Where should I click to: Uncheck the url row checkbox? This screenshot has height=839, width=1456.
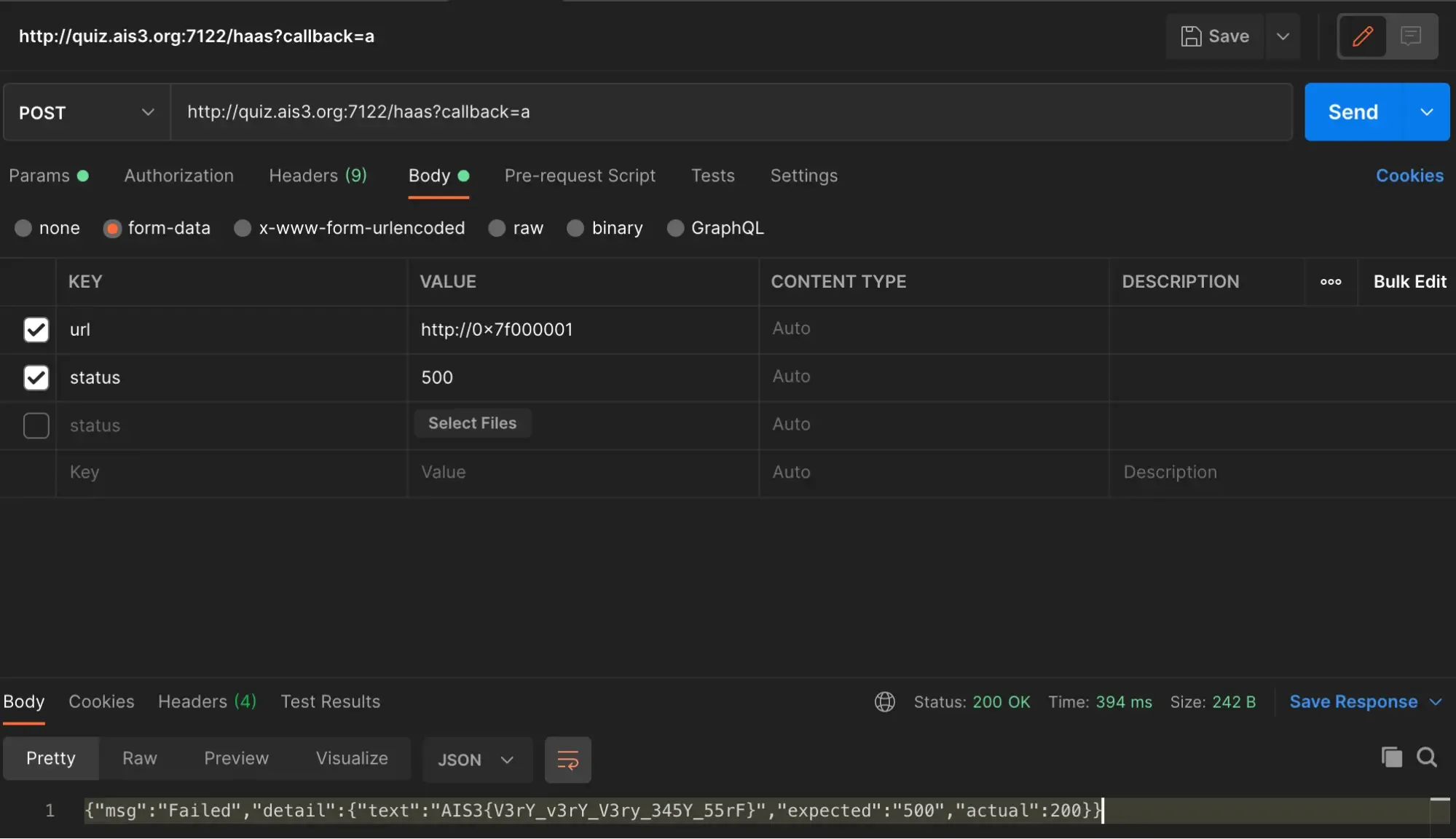pos(36,330)
